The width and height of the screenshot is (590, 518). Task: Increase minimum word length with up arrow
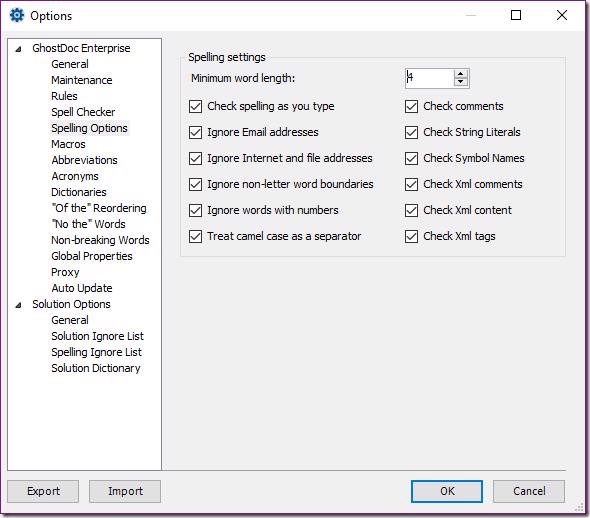[x=461, y=74]
